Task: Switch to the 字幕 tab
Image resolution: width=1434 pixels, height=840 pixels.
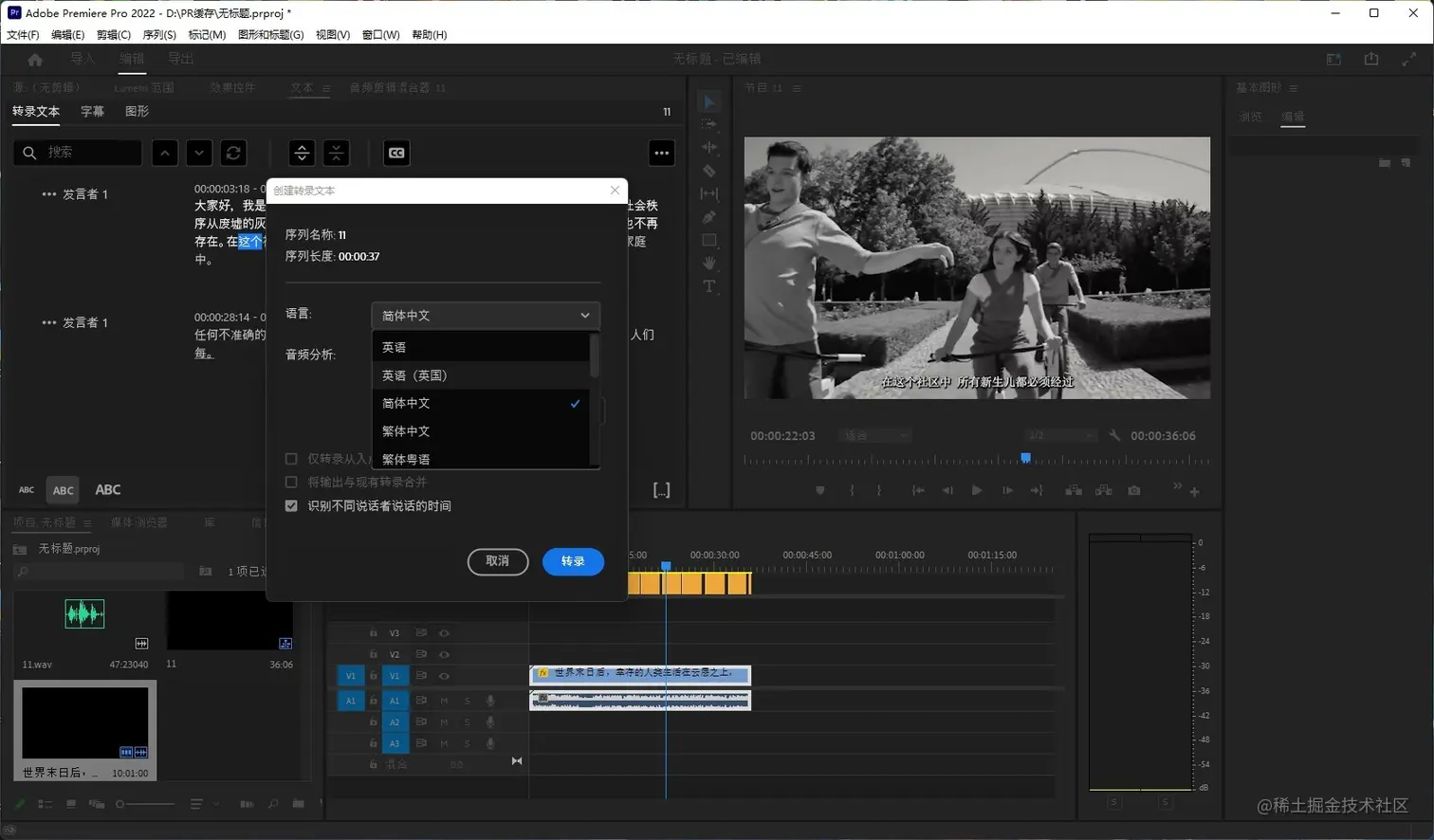Action: click(x=92, y=111)
